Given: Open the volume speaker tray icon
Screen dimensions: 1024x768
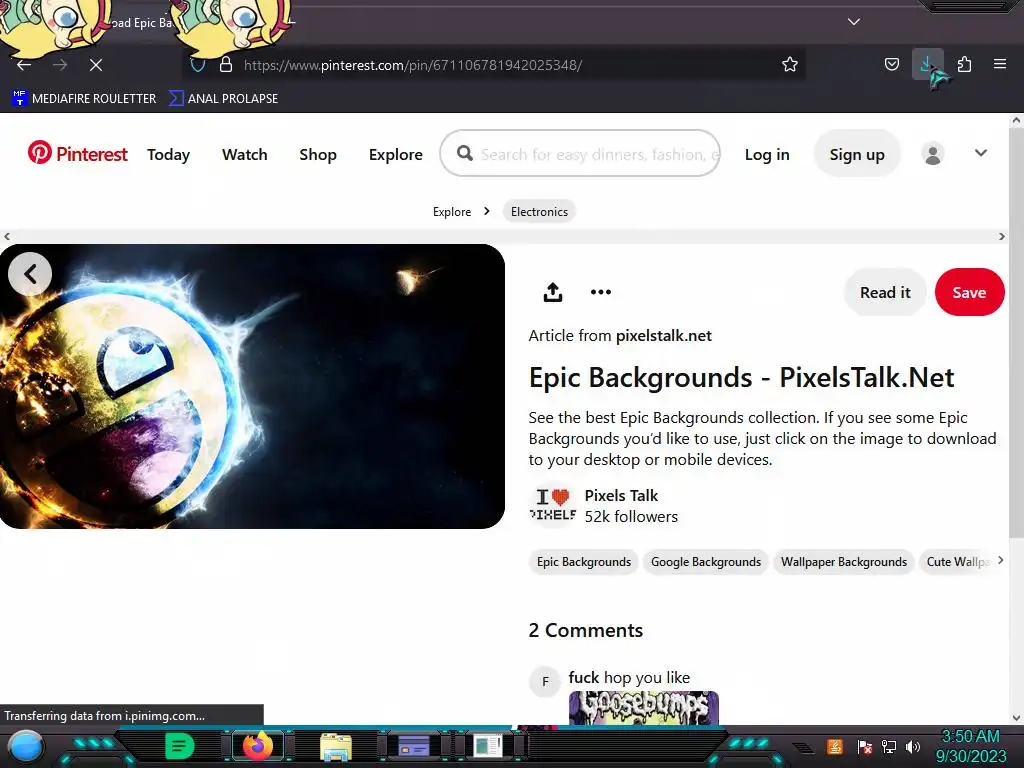Looking at the screenshot, I should (913, 746).
